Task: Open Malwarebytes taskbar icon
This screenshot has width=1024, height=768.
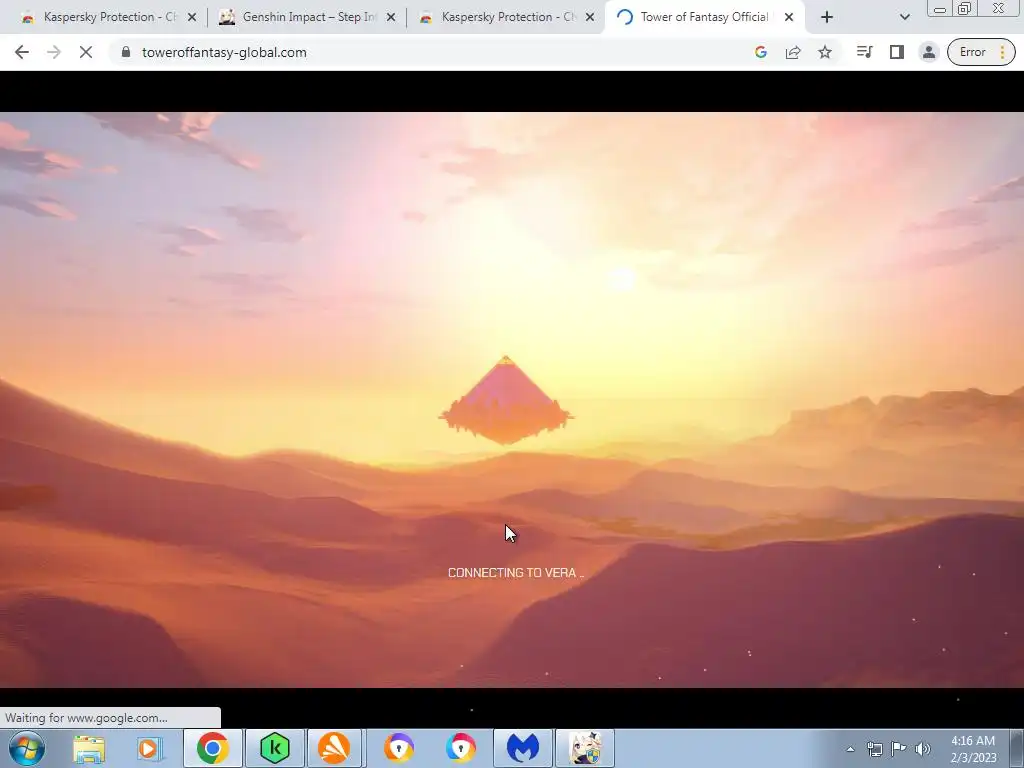Action: tap(523, 748)
